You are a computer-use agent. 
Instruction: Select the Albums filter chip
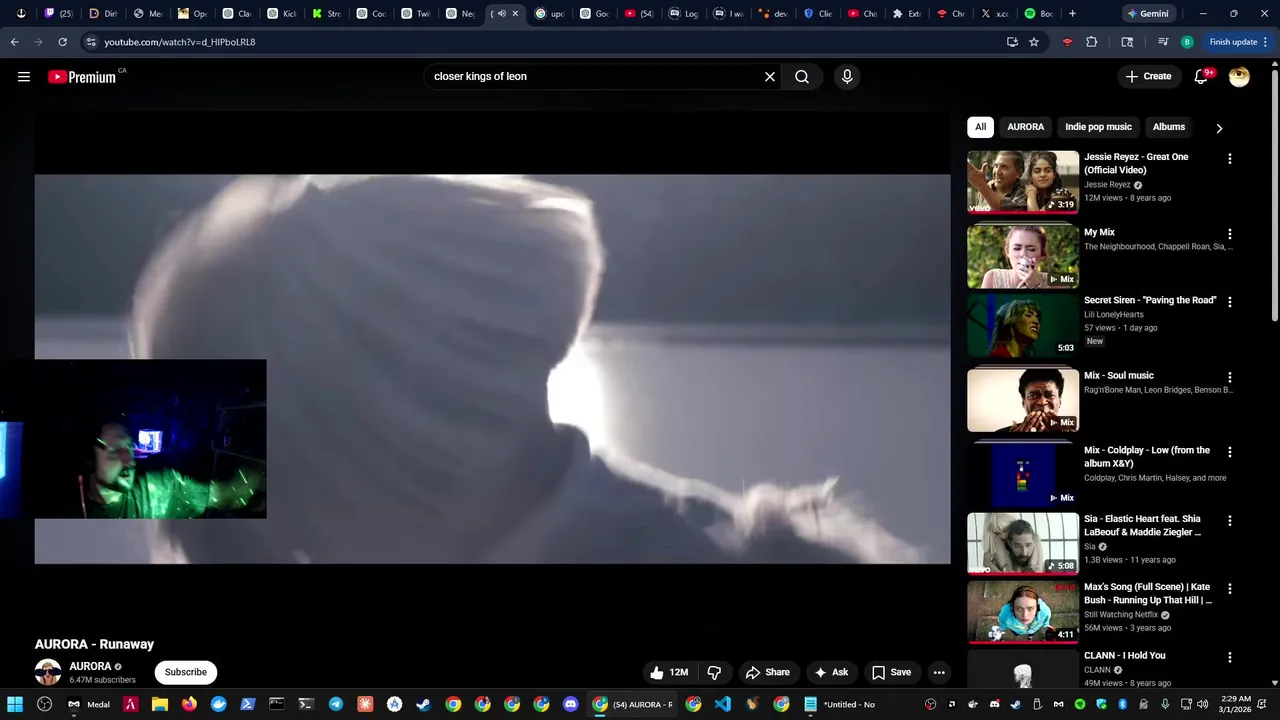tap(1168, 127)
